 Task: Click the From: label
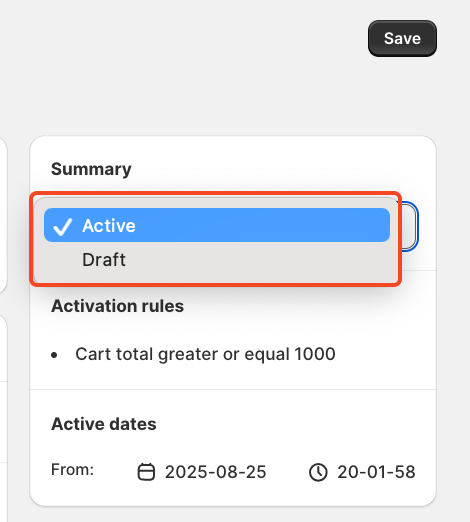tap(72, 470)
